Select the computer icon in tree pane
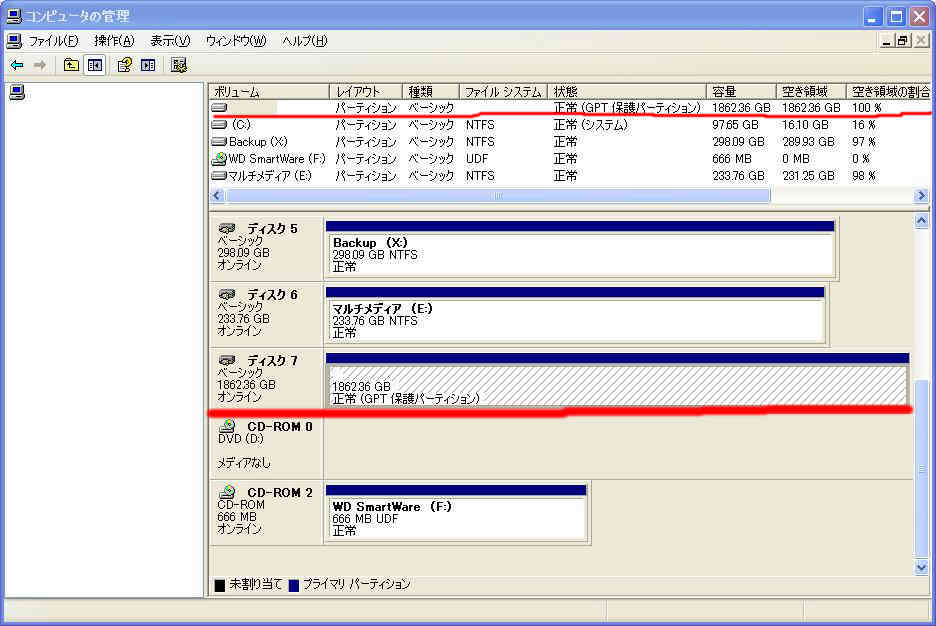The height and width of the screenshot is (626, 936). (x=17, y=92)
